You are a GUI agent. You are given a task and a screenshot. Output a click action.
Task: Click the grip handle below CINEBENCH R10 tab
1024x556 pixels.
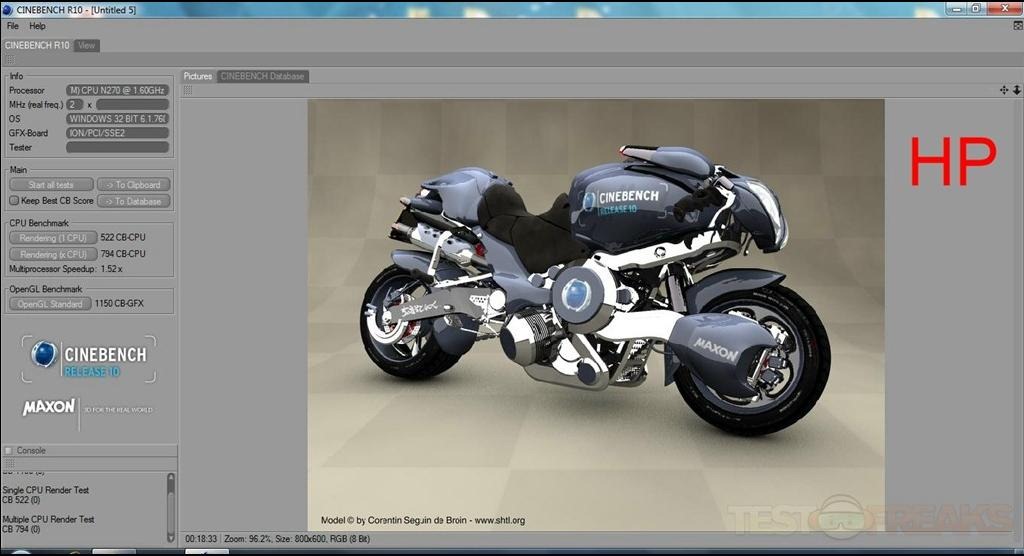(9, 60)
